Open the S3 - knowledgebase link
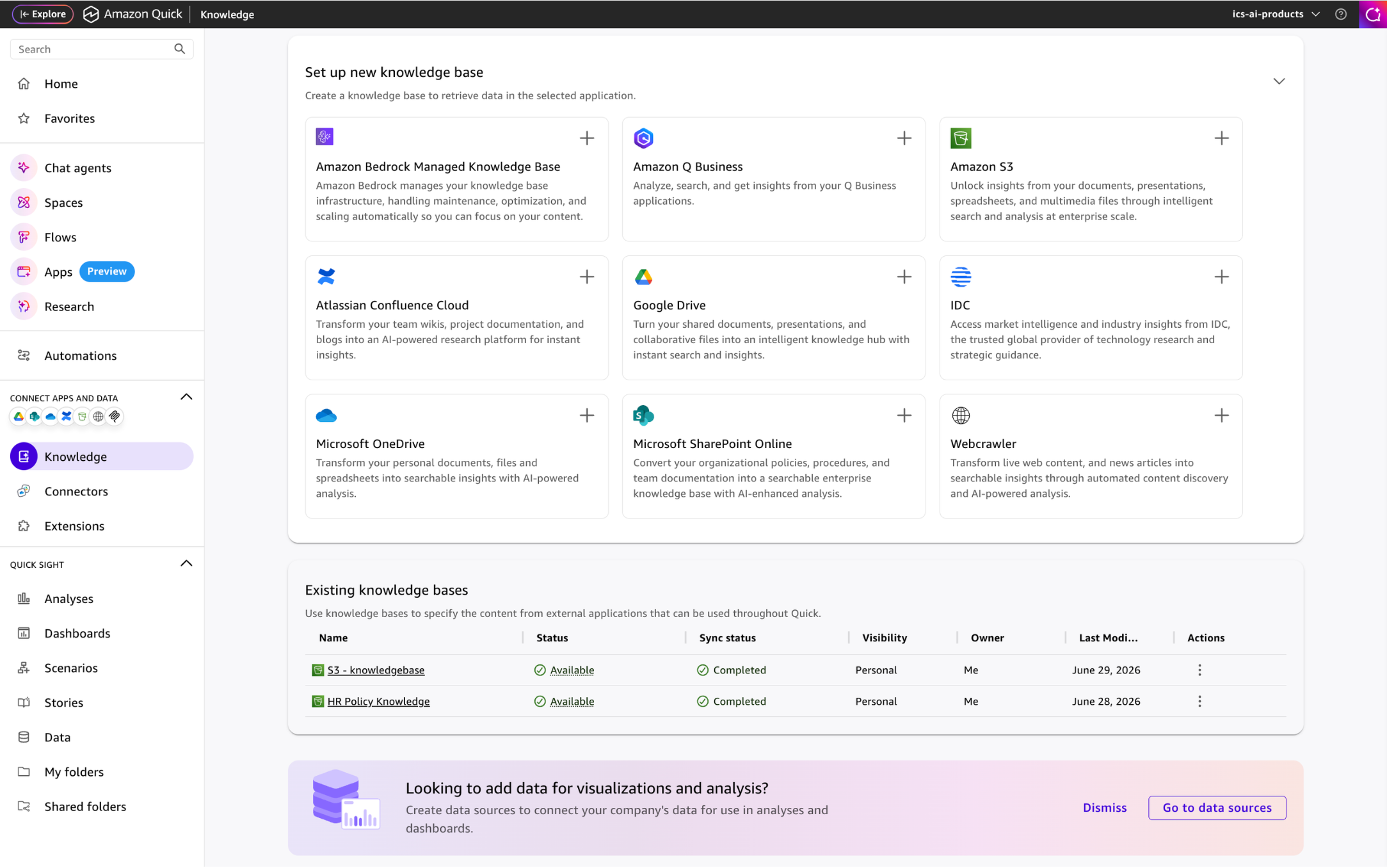The height and width of the screenshot is (868, 1387). coord(376,670)
